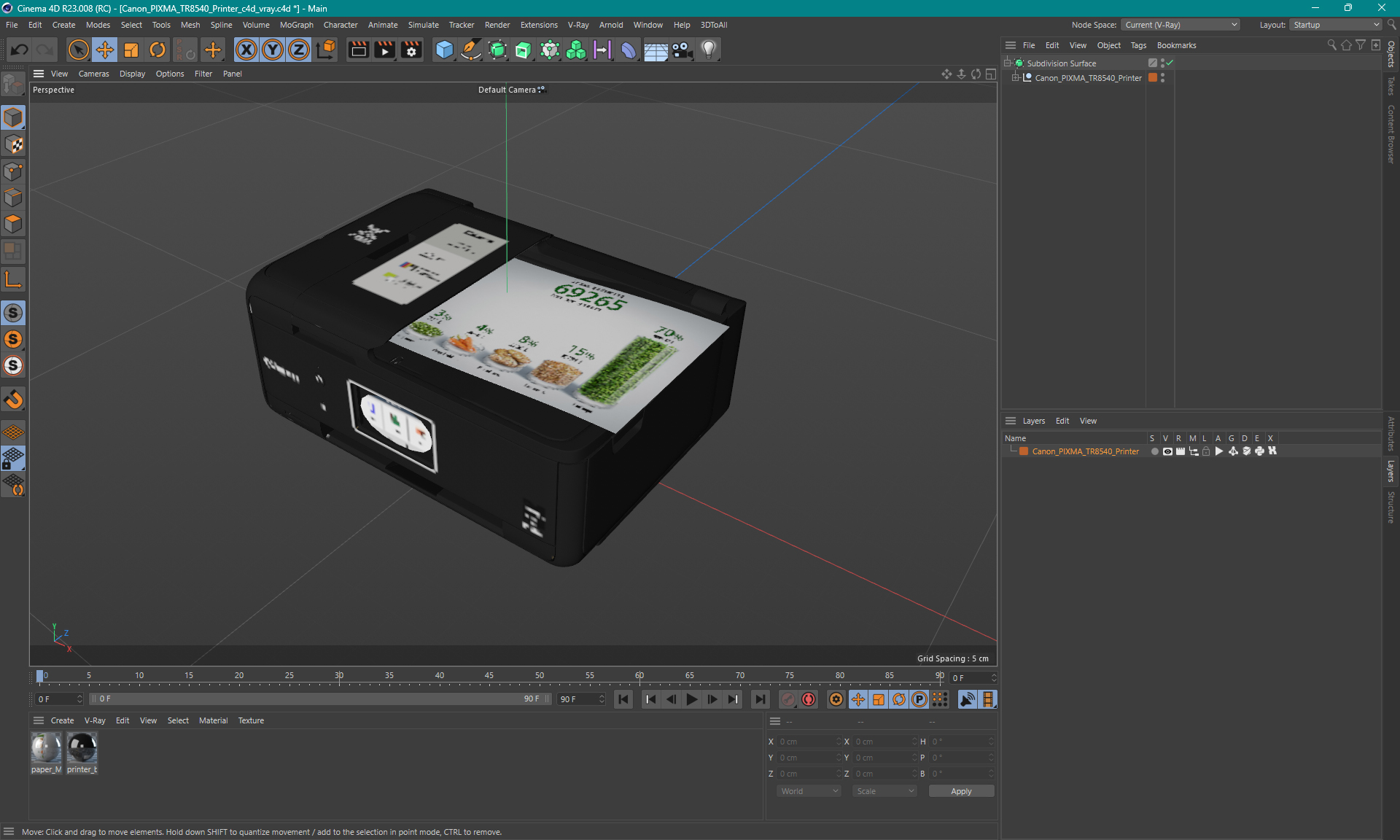Click the Light bulb icon
This screenshot has height=840, width=1400.
tap(708, 50)
